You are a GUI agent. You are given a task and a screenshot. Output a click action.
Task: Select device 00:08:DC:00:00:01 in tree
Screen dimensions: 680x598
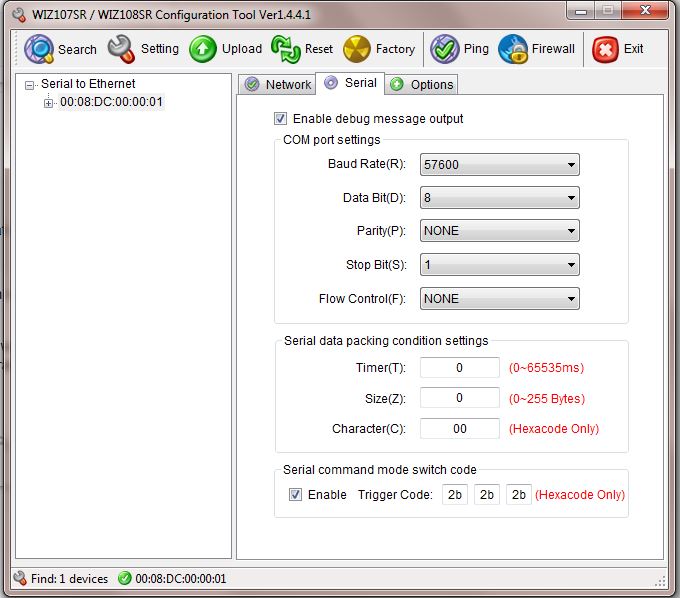click(x=111, y=102)
